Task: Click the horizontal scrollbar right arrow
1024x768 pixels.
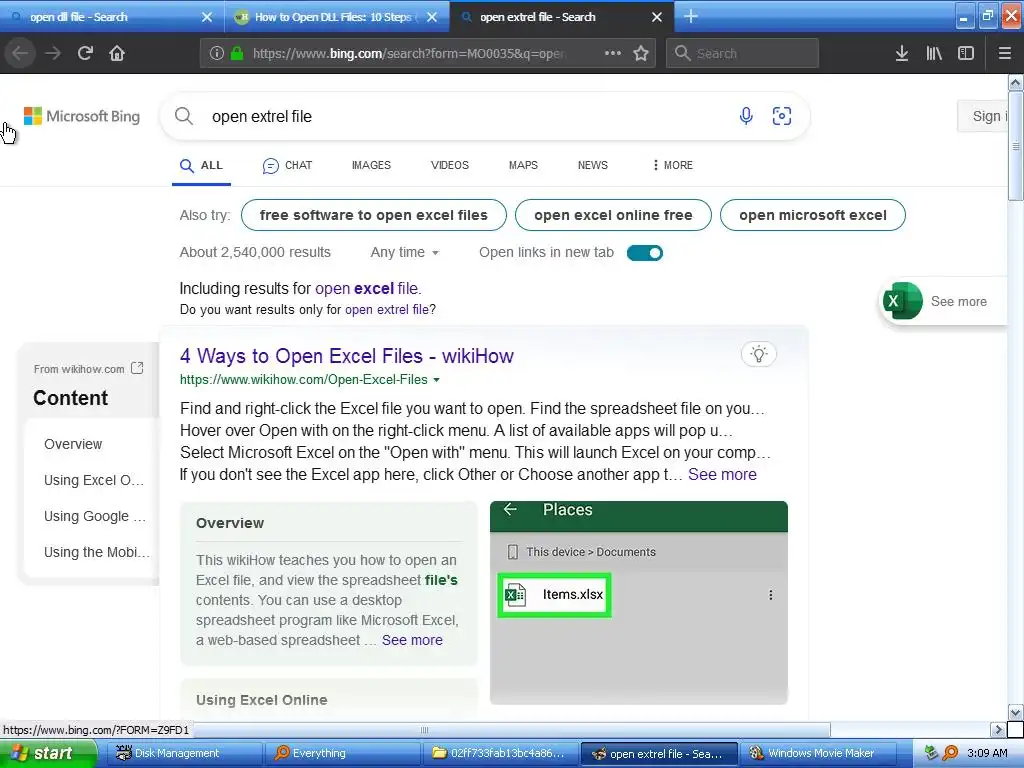Action: [998, 729]
